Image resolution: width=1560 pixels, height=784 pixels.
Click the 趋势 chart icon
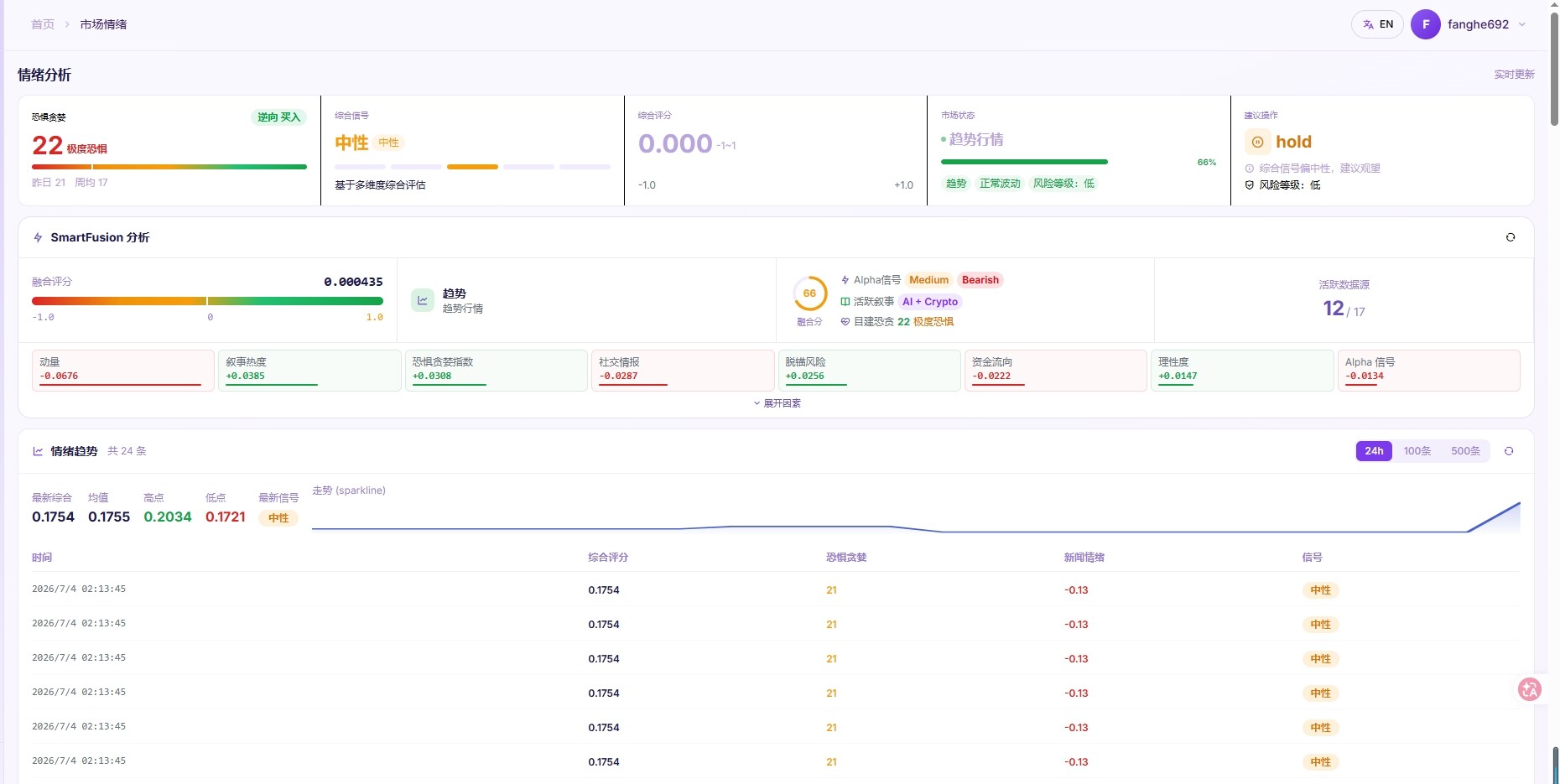tap(423, 300)
